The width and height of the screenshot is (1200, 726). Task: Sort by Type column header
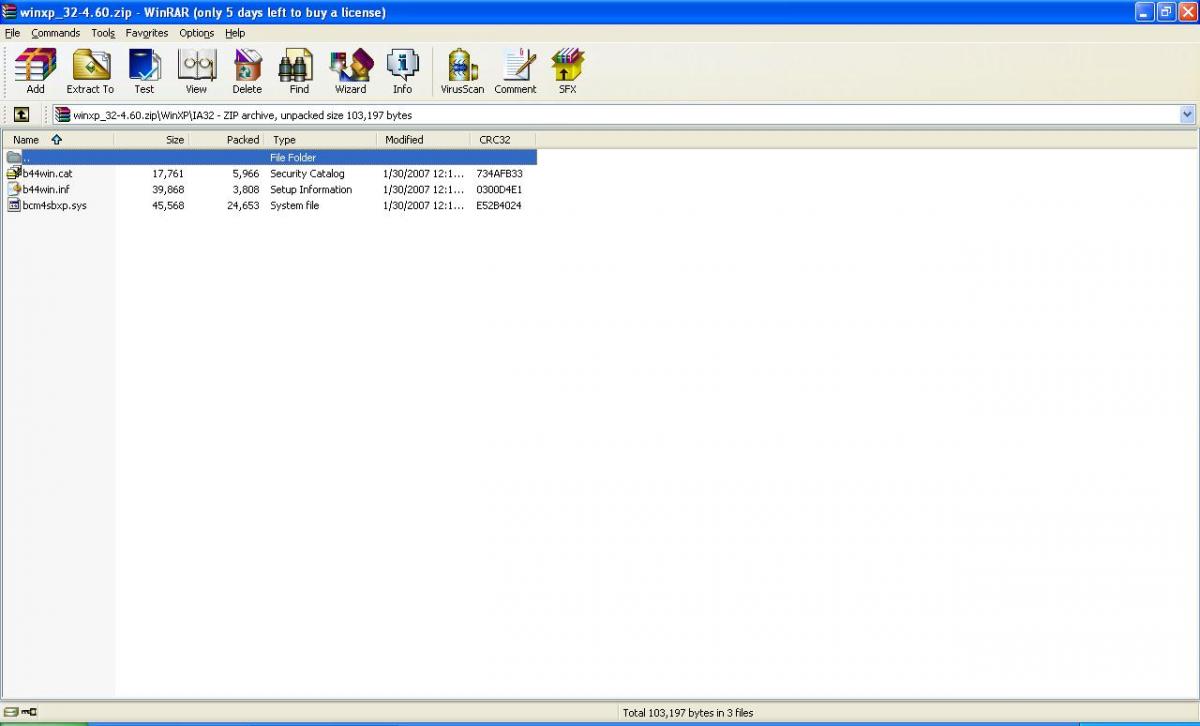click(320, 140)
